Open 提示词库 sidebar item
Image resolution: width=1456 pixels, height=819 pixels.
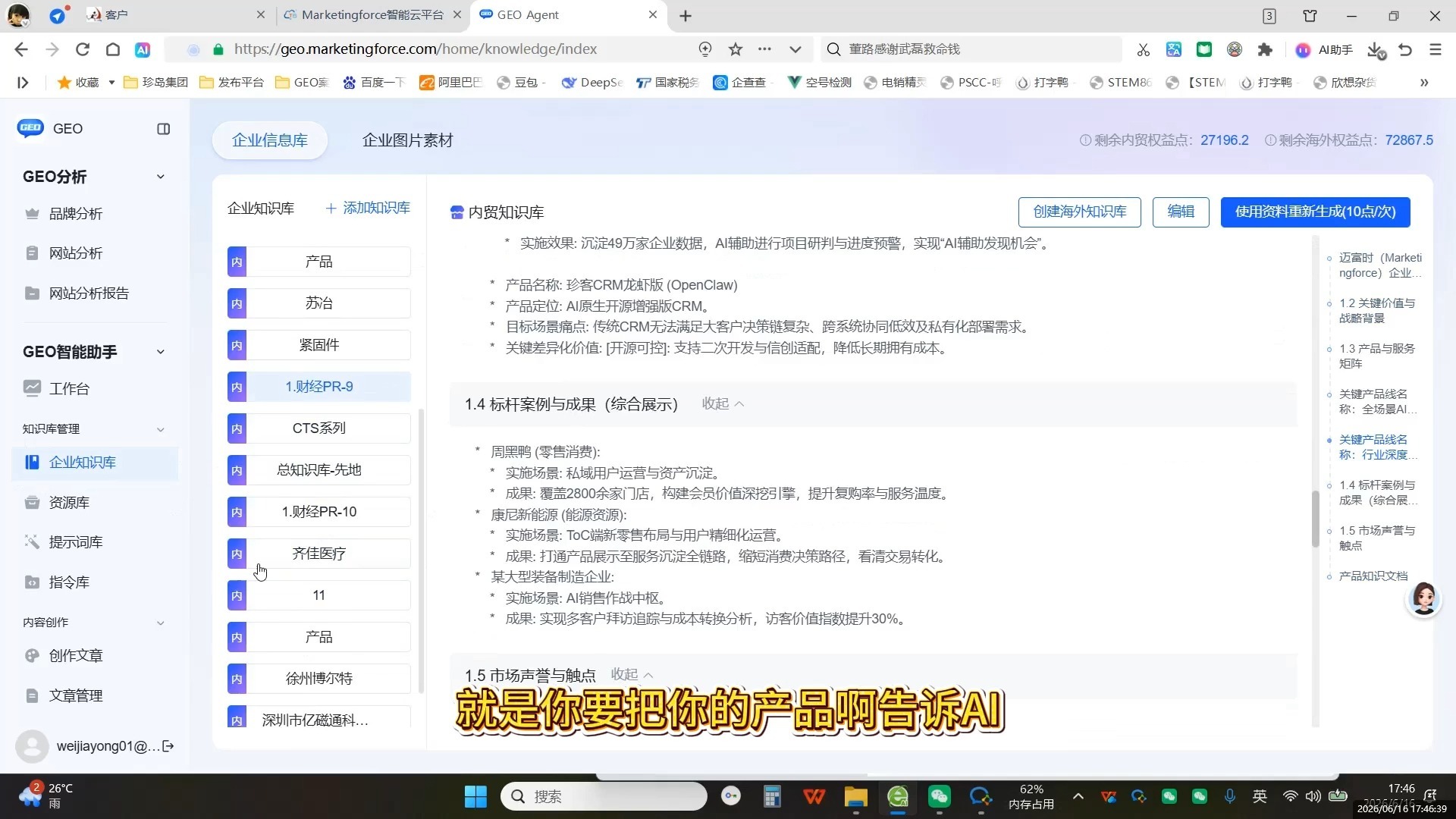pyautogui.click(x=75, y=542)
